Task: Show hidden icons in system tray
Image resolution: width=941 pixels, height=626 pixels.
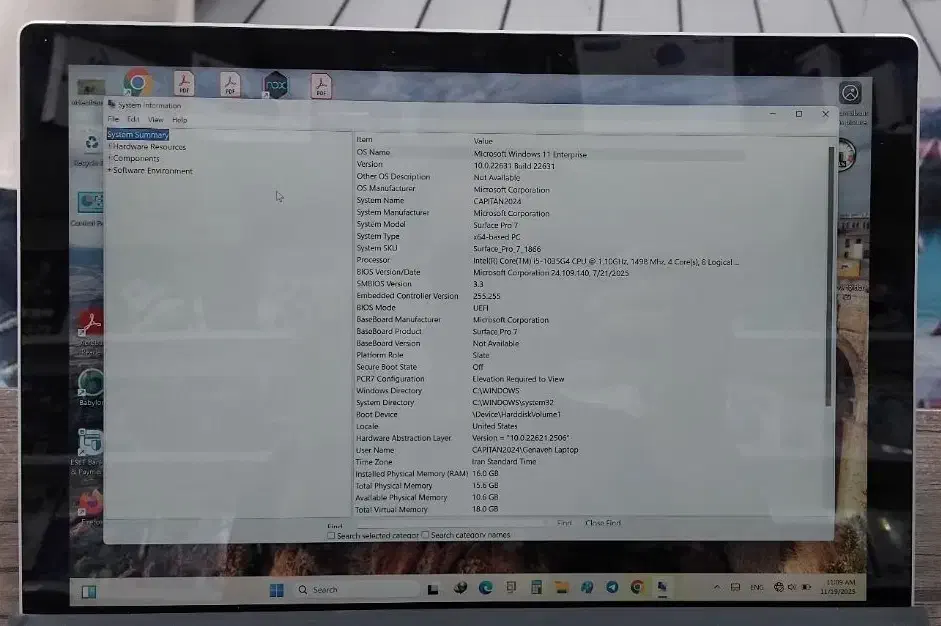Action: click(x=717, y=587)
